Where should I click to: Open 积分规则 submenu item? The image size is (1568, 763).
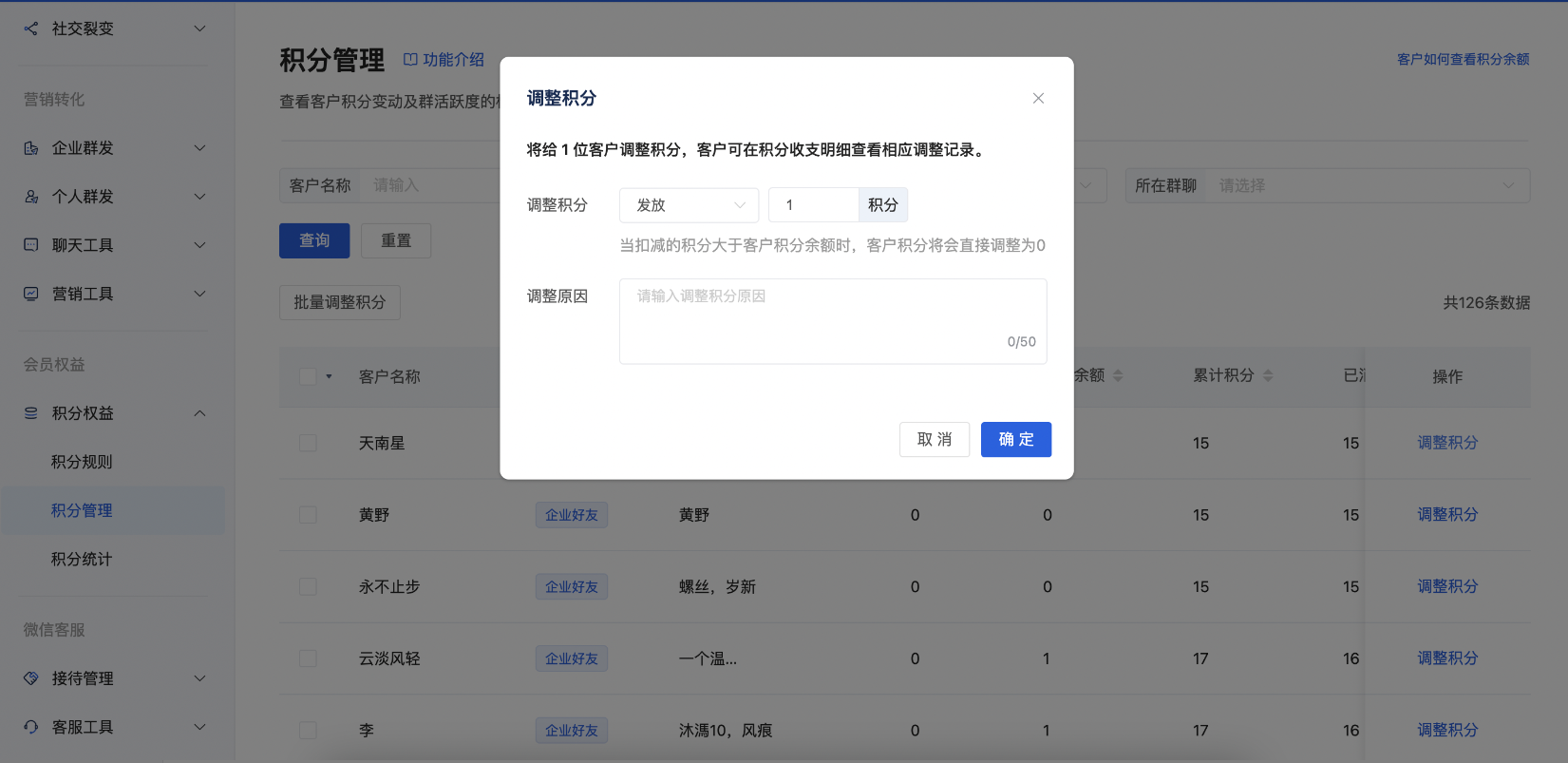tap(82, 462)
